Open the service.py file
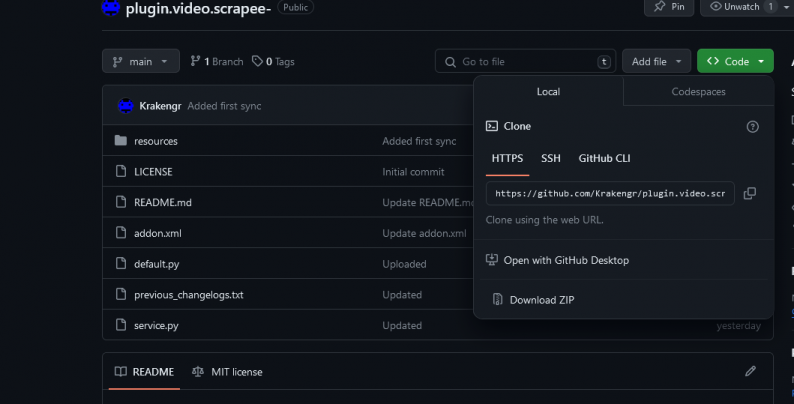The width and height of the screenshot is (794, 404). pos(156,326)
